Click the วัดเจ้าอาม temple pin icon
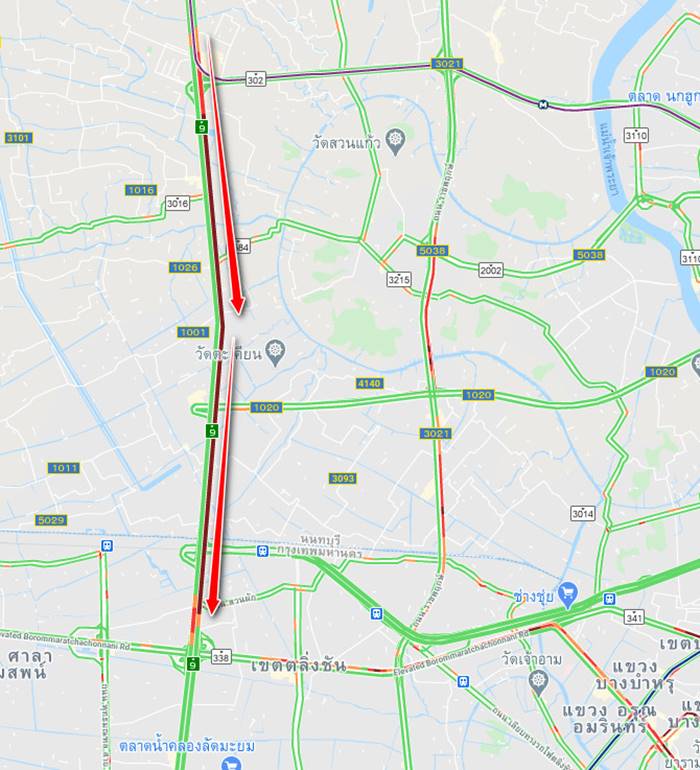 pyautogui.click(x=539, y=682)
